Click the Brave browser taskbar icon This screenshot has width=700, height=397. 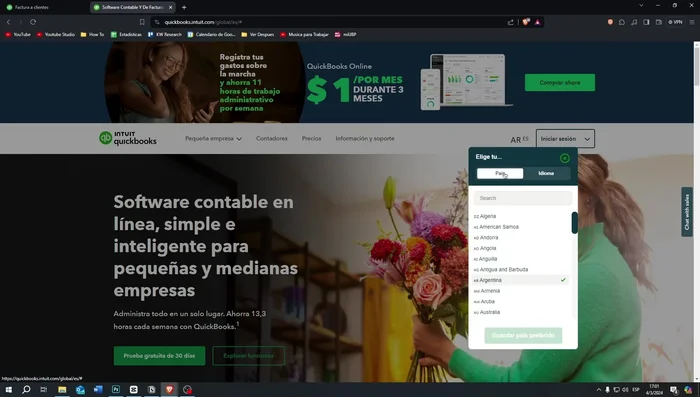pos(169,389)
